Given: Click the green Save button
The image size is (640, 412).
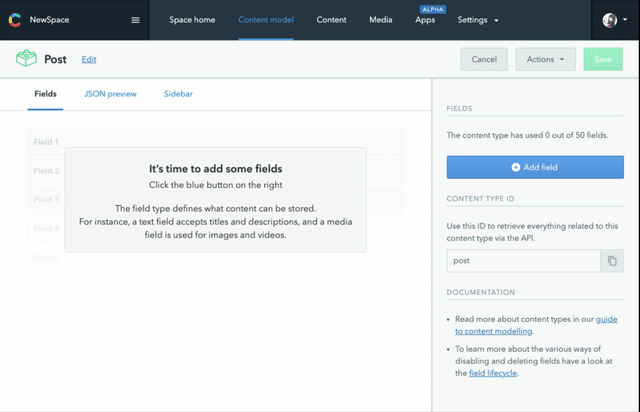Looking at the screenshot, I should pyautogui.click(x=603, y=59).
